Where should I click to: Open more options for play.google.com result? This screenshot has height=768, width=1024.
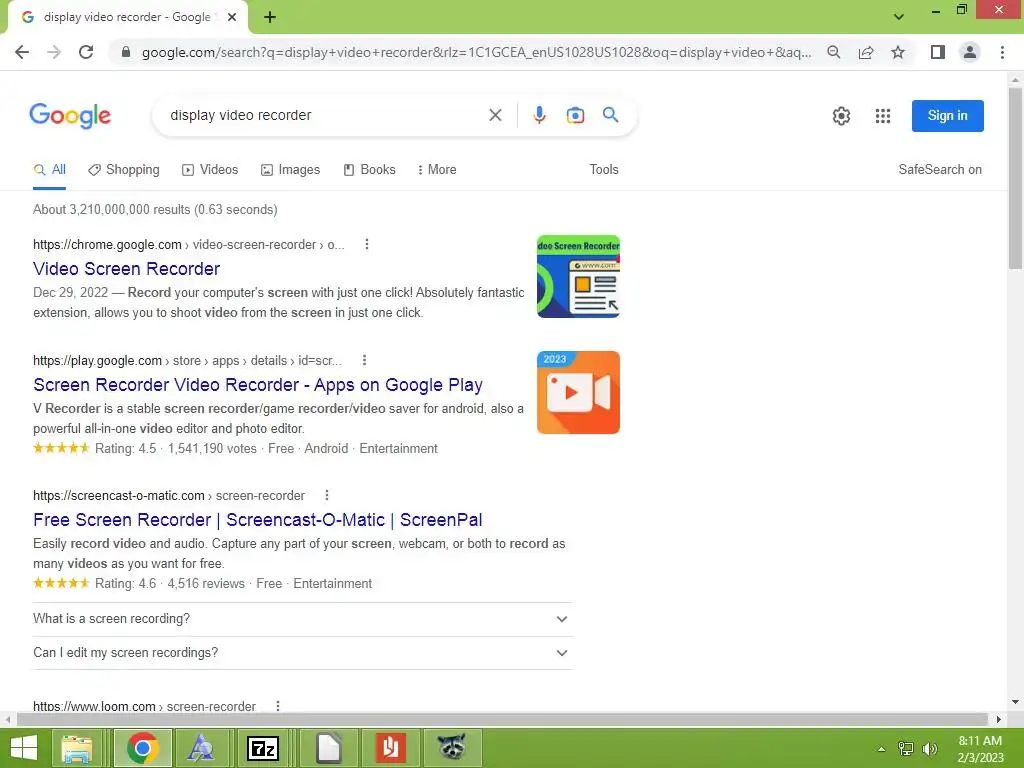coord(364,360)
